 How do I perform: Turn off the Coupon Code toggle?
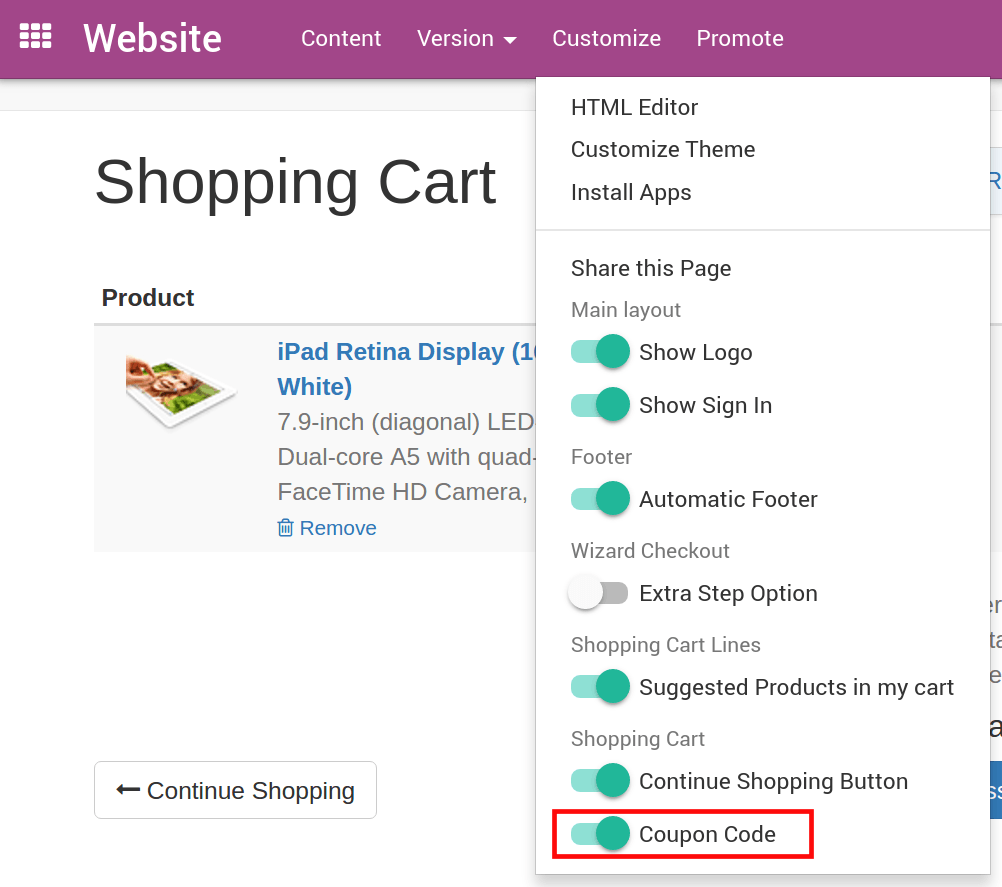pyautogui.click(x=598, y=832)
